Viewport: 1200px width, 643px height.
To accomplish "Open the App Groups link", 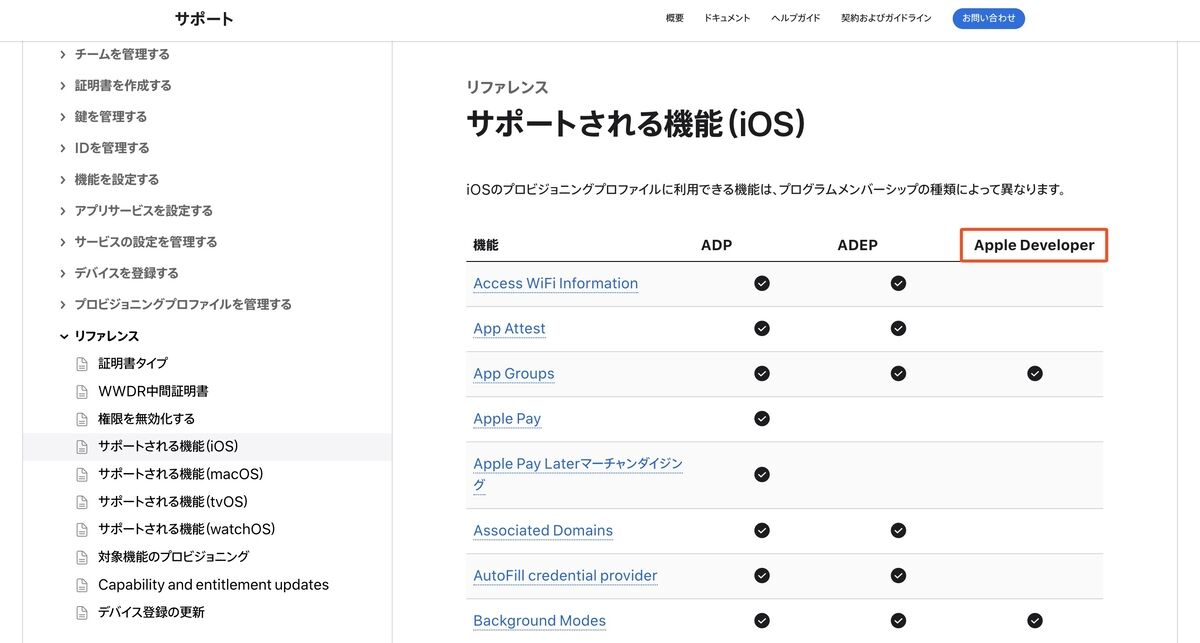I will coord(513,373).
